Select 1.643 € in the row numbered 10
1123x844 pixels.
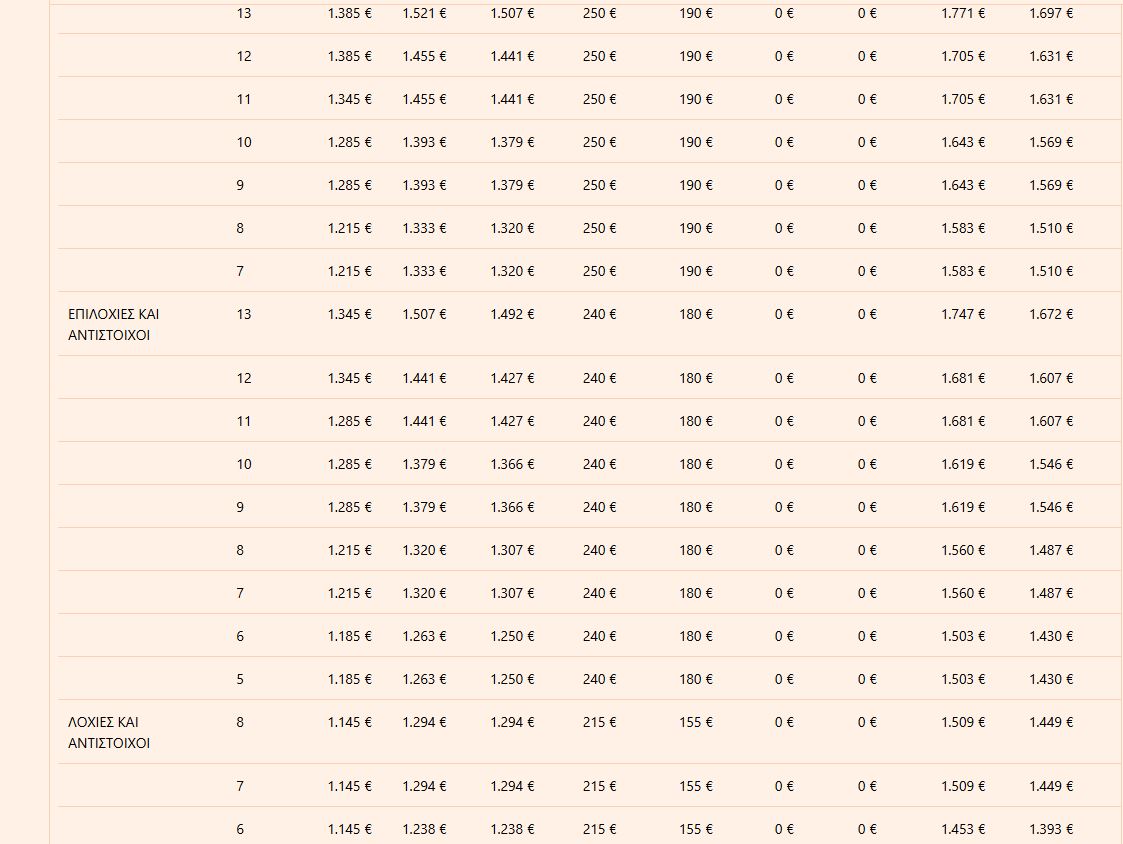coord(962,142)
